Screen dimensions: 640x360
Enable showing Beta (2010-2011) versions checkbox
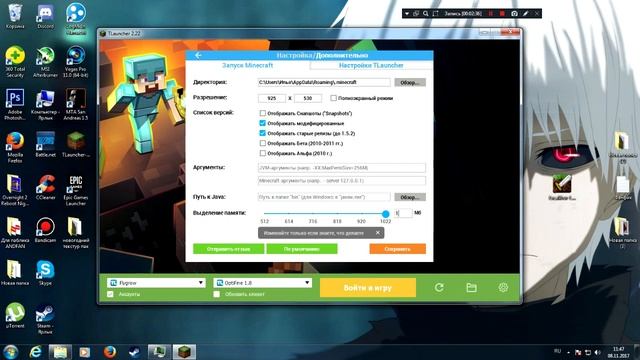point(262,143)
